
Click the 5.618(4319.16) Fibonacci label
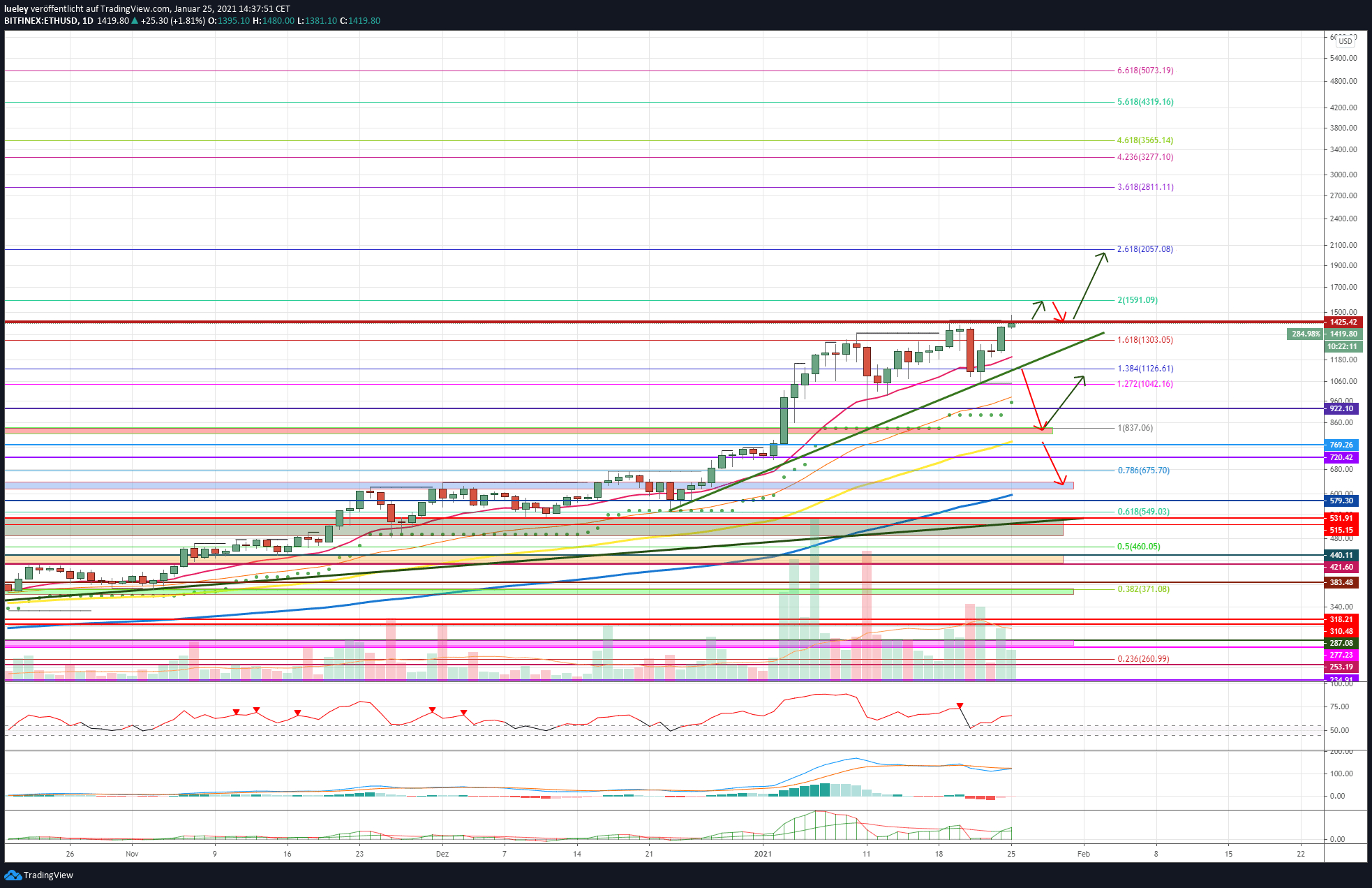1145,102
